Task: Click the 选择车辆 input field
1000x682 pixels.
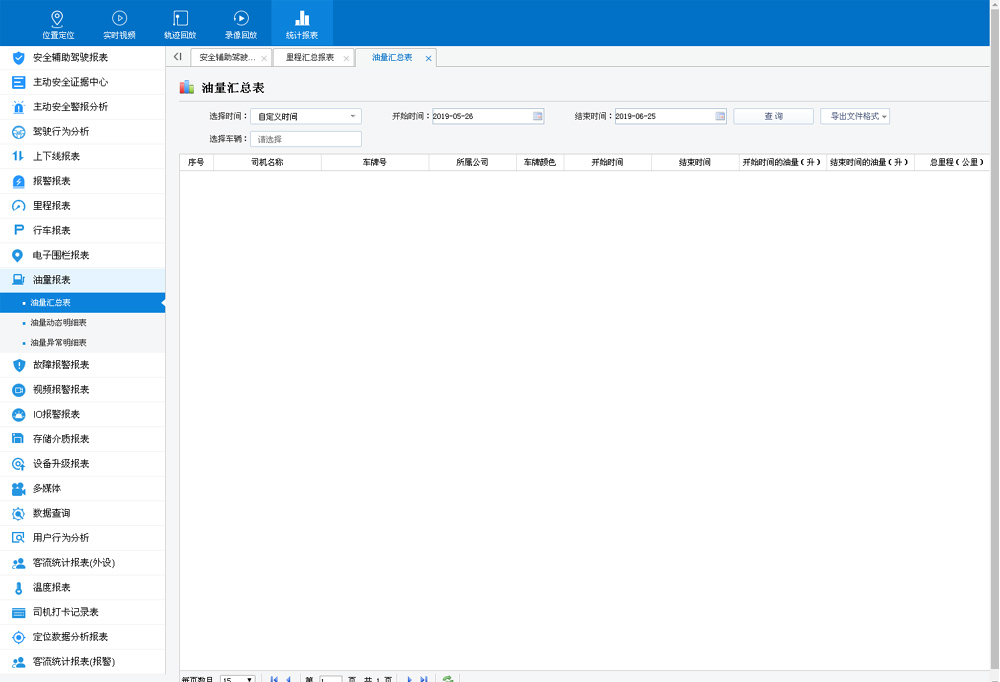Action: click(305, 139)
